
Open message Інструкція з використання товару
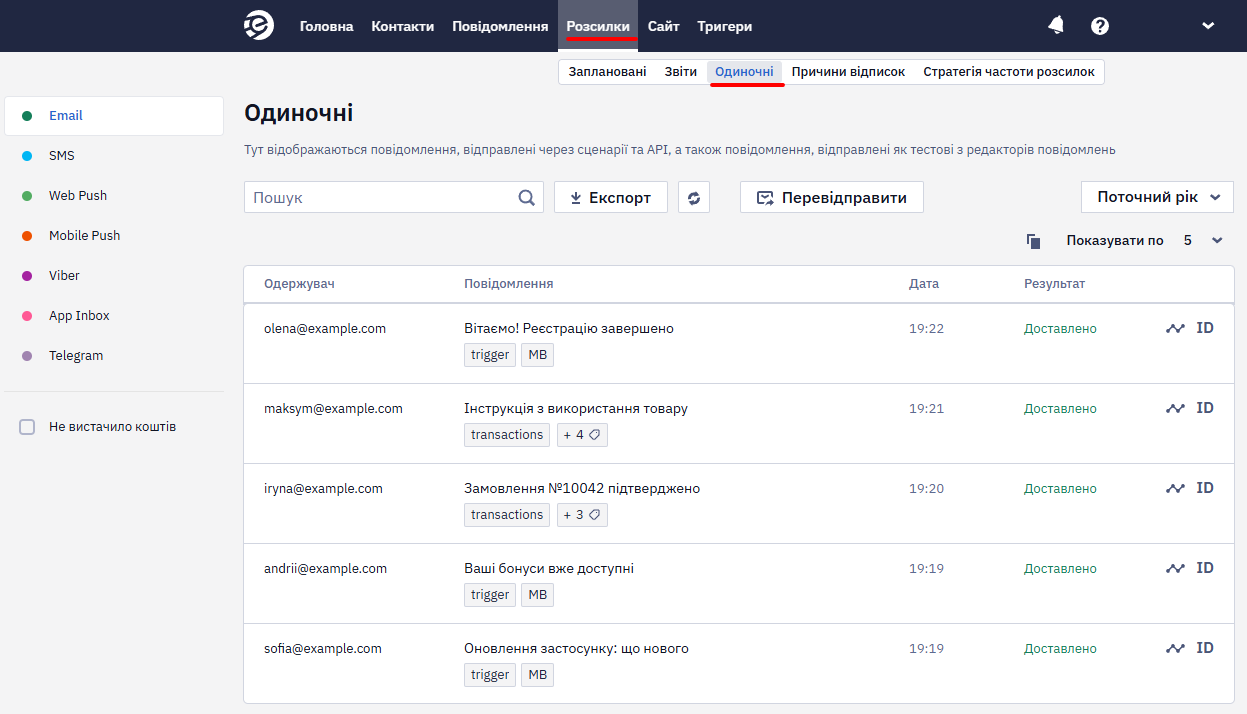click(x=576, y=408)
